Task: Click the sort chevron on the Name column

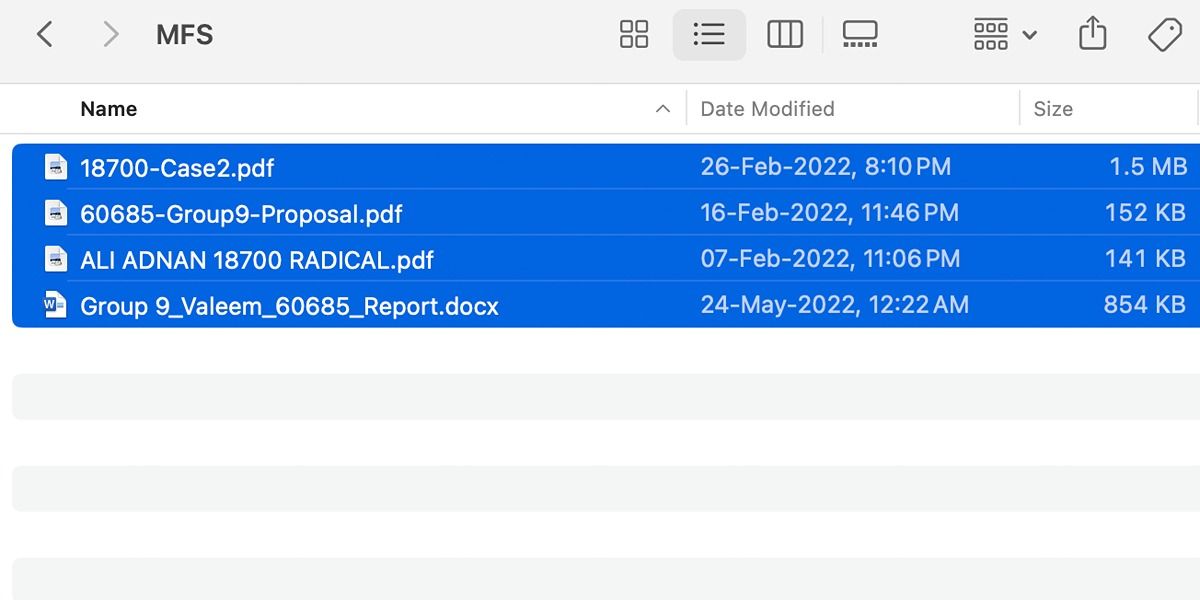Action: pyautogui.click(x=663, y=108)
